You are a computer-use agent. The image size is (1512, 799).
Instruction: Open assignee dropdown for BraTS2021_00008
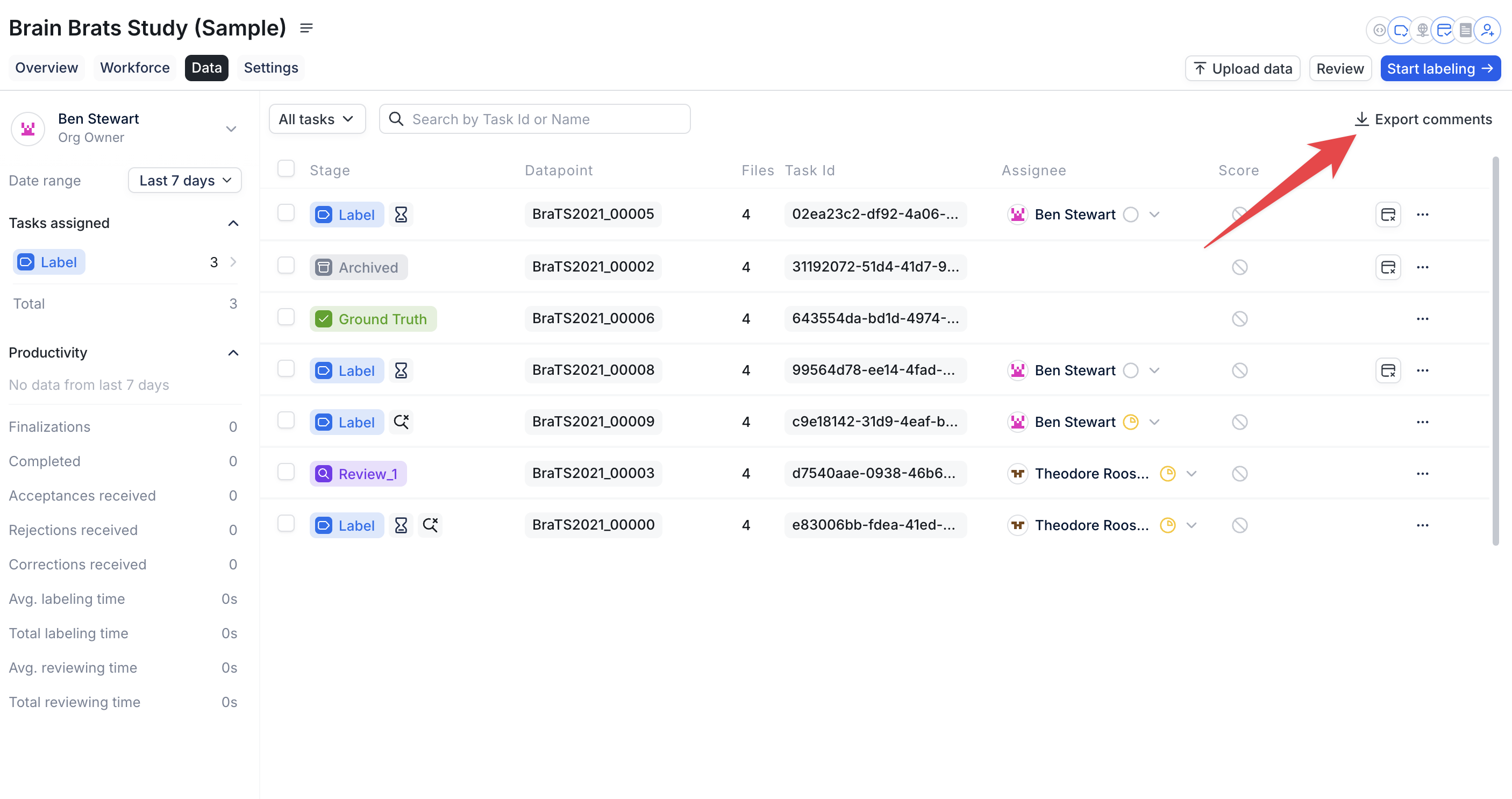point(1154,370)
